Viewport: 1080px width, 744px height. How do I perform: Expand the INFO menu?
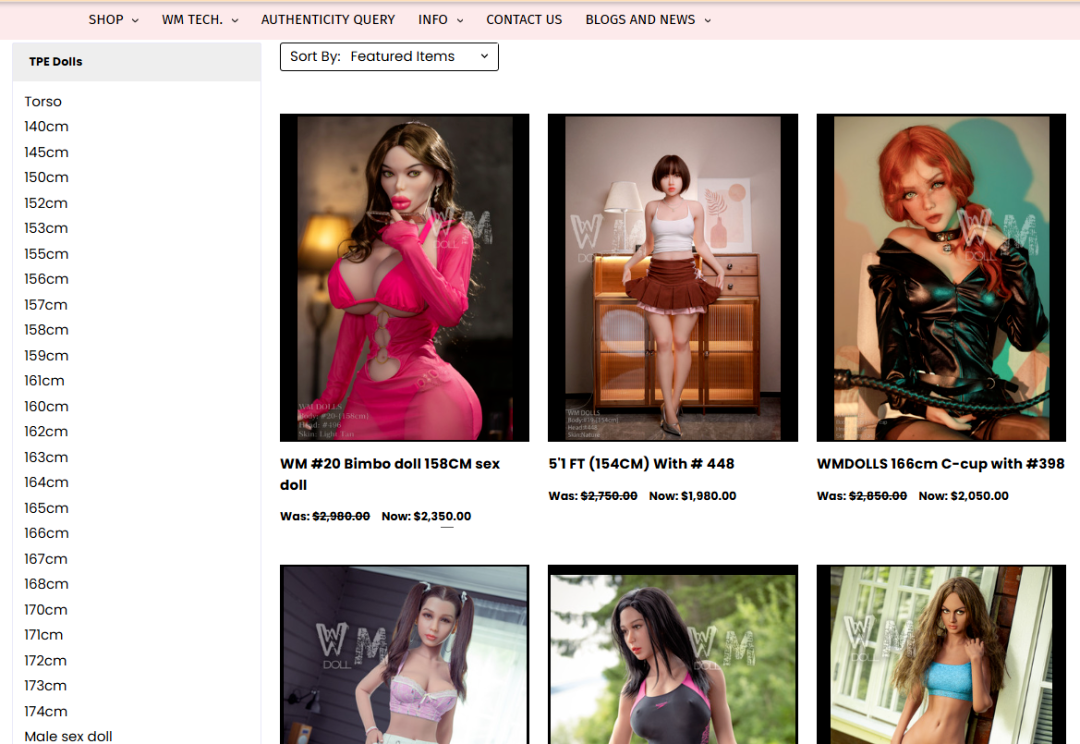coord(440,19)
